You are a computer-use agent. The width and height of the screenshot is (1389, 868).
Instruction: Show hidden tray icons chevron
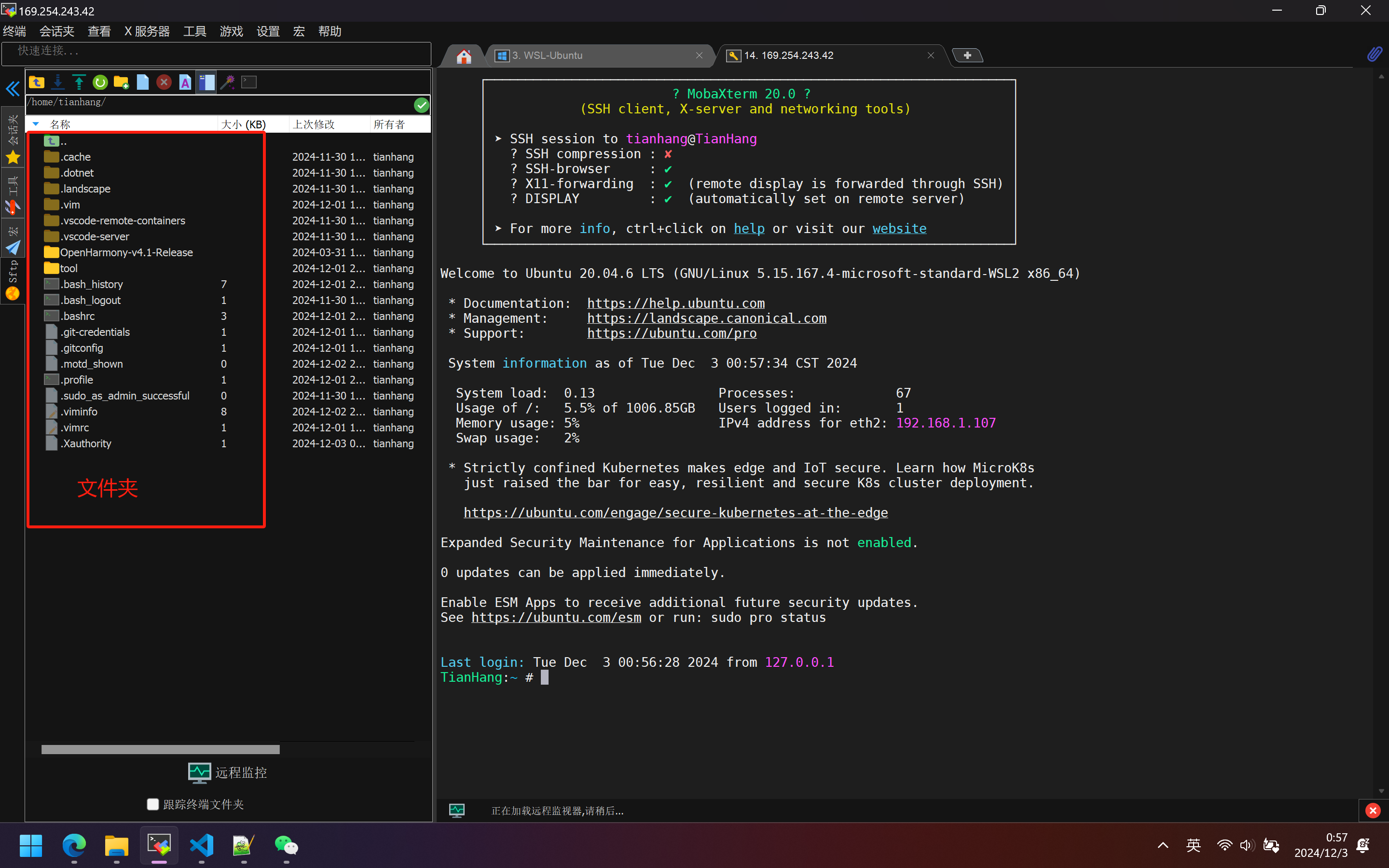point(1163,845)
